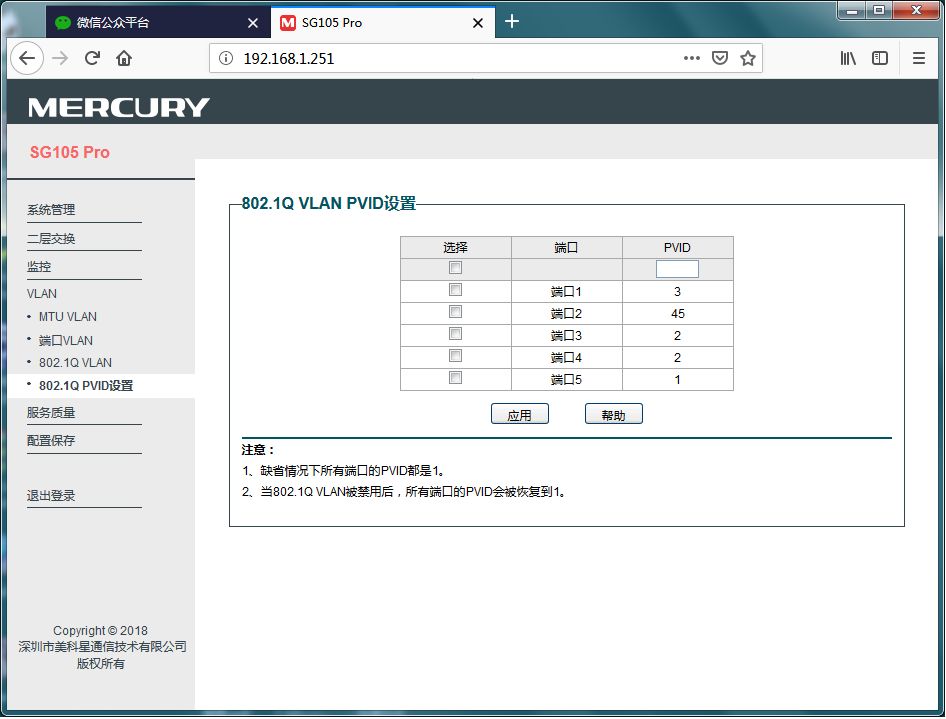Click the 端口5 cell text
Viewport: 946px width, 719px height.
pos(566,379)
